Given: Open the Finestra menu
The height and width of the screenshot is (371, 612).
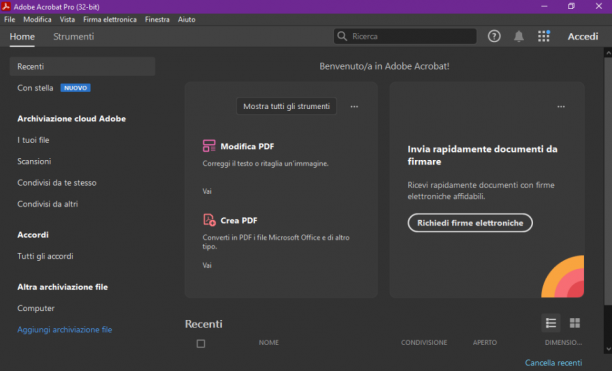Looking at the screenshot, I should coord(157,20).
